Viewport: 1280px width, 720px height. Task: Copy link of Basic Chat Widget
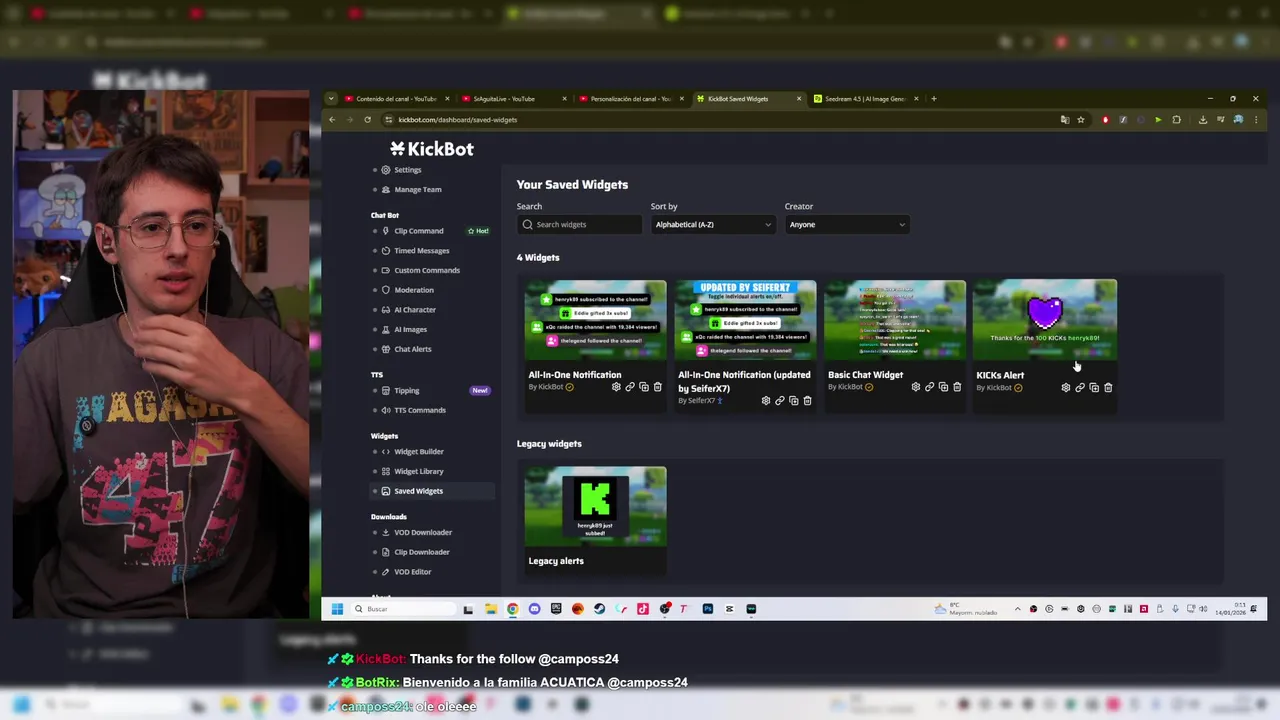[930, 387]
